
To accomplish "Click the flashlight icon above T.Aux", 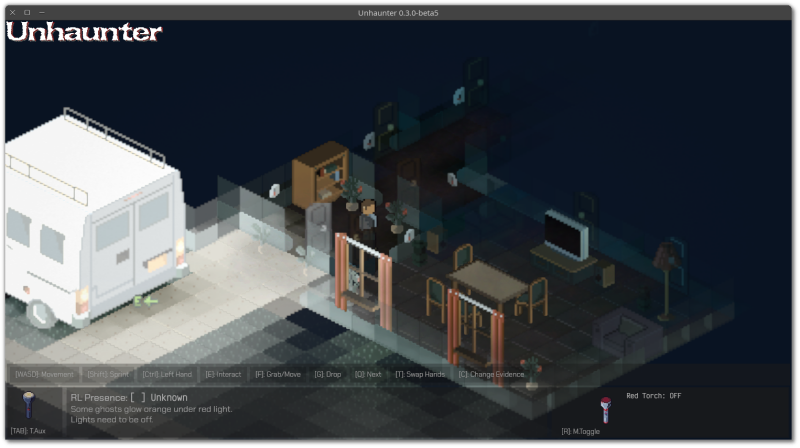I will 29,404.
